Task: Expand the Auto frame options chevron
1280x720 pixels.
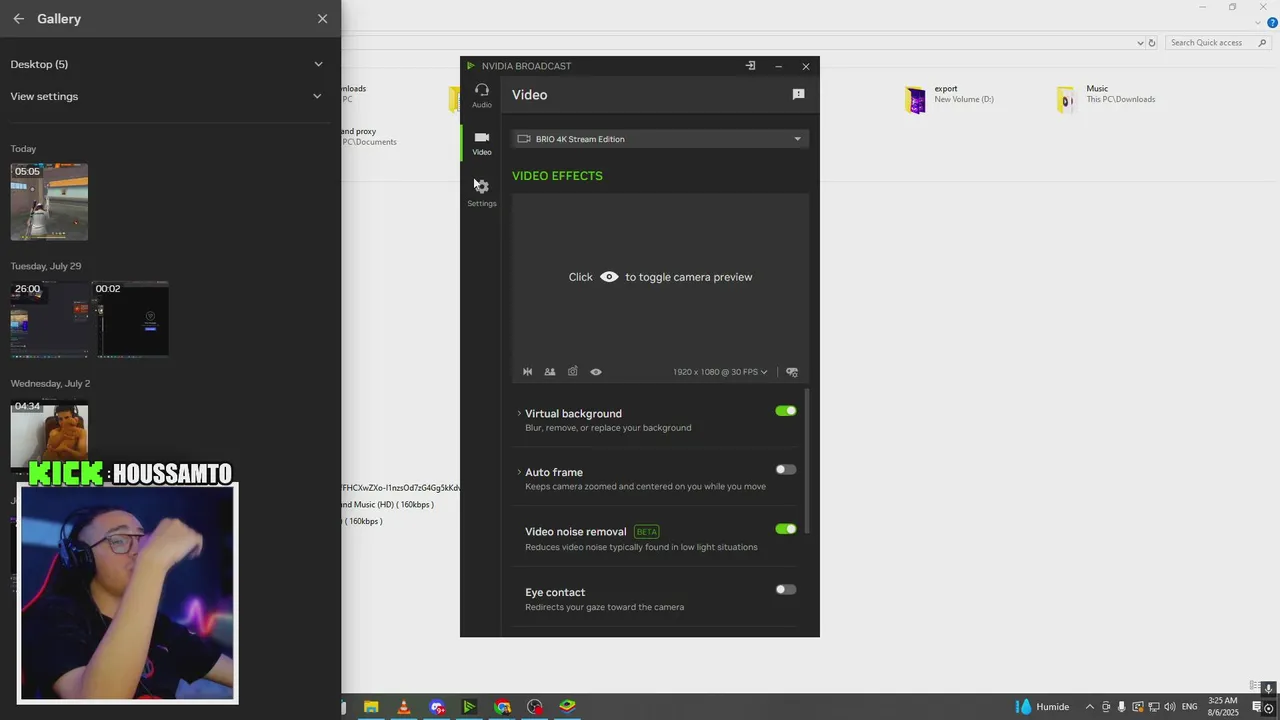Action: point(519,472)
